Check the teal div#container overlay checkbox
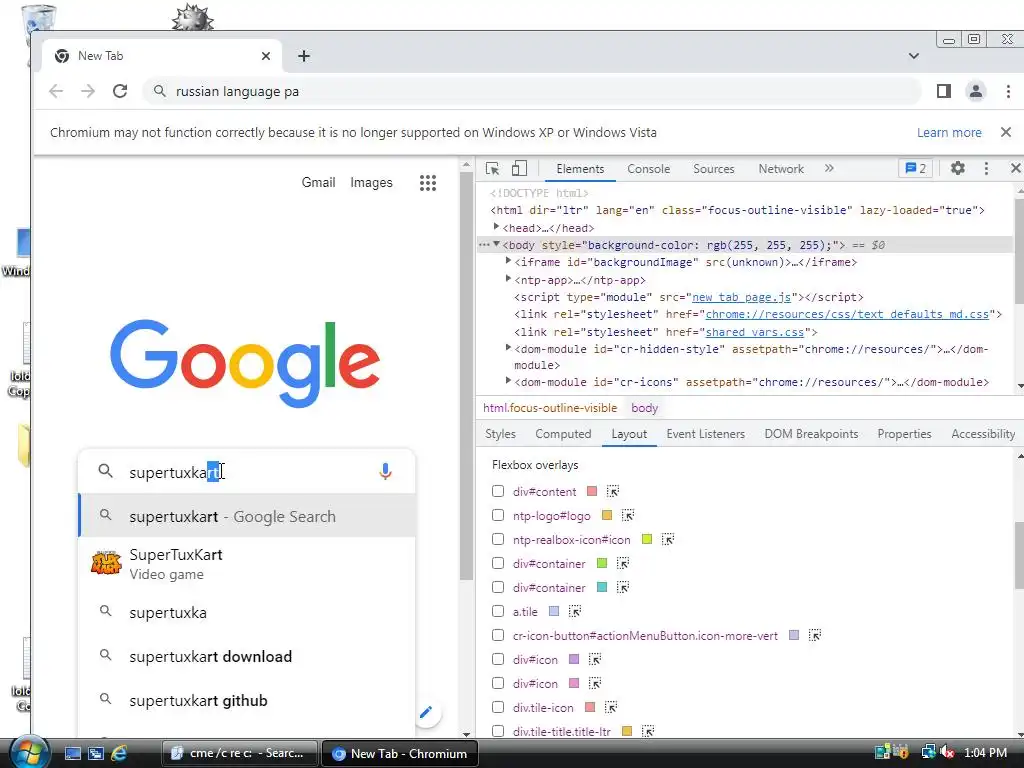Screen dimensions: 1024x768 (498, 587)
